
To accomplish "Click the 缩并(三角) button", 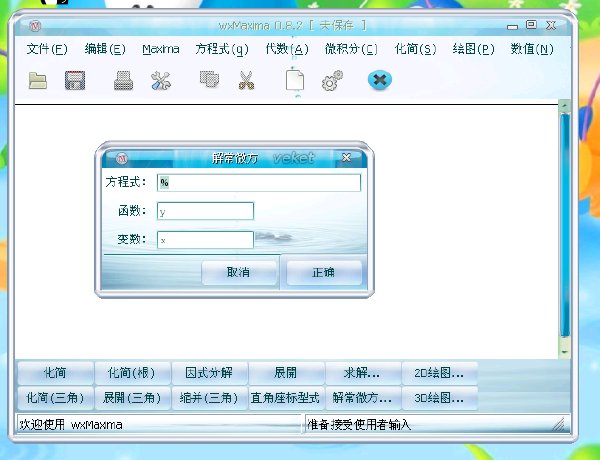I will [209, 398].
